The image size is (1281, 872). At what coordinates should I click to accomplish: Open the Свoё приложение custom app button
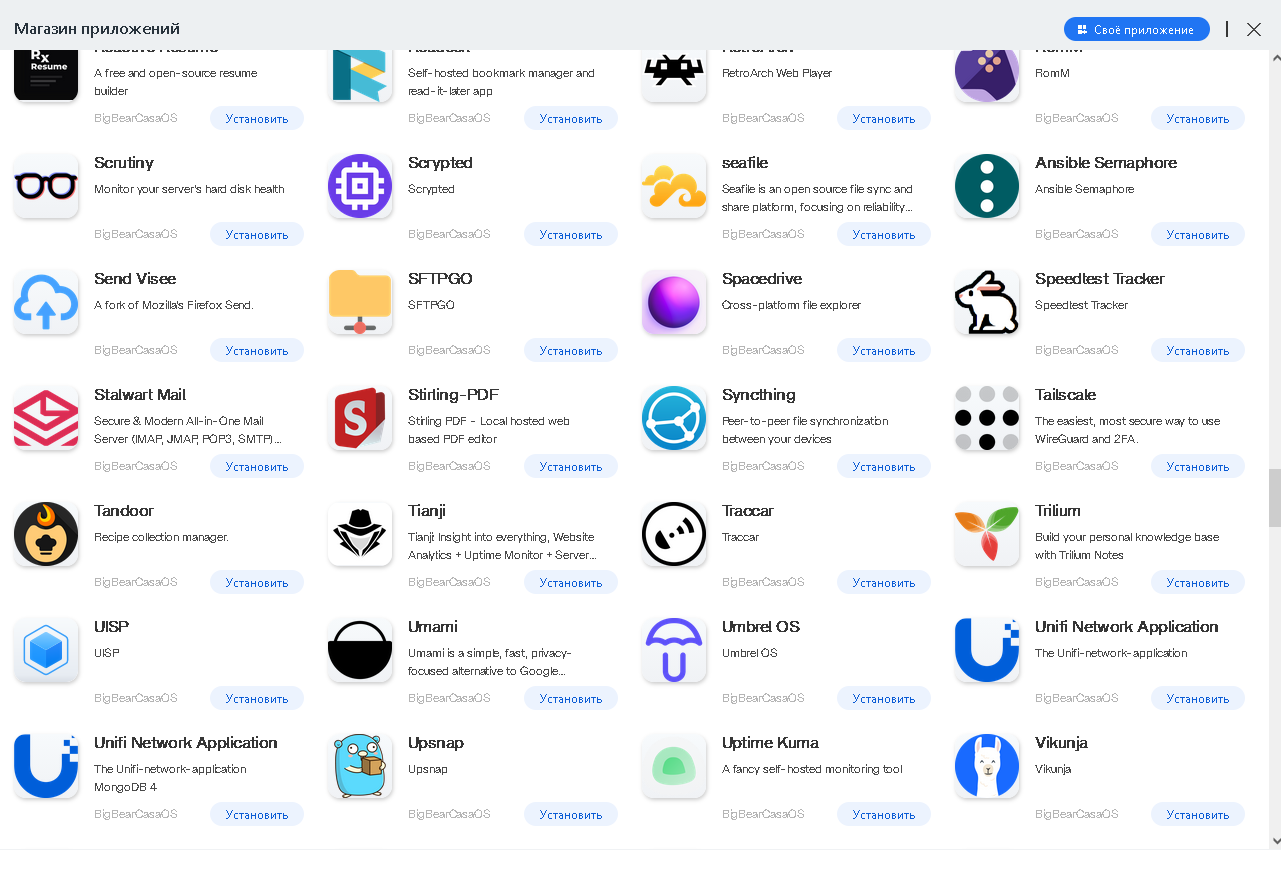pyautogui.click(x=1137, y=30)
